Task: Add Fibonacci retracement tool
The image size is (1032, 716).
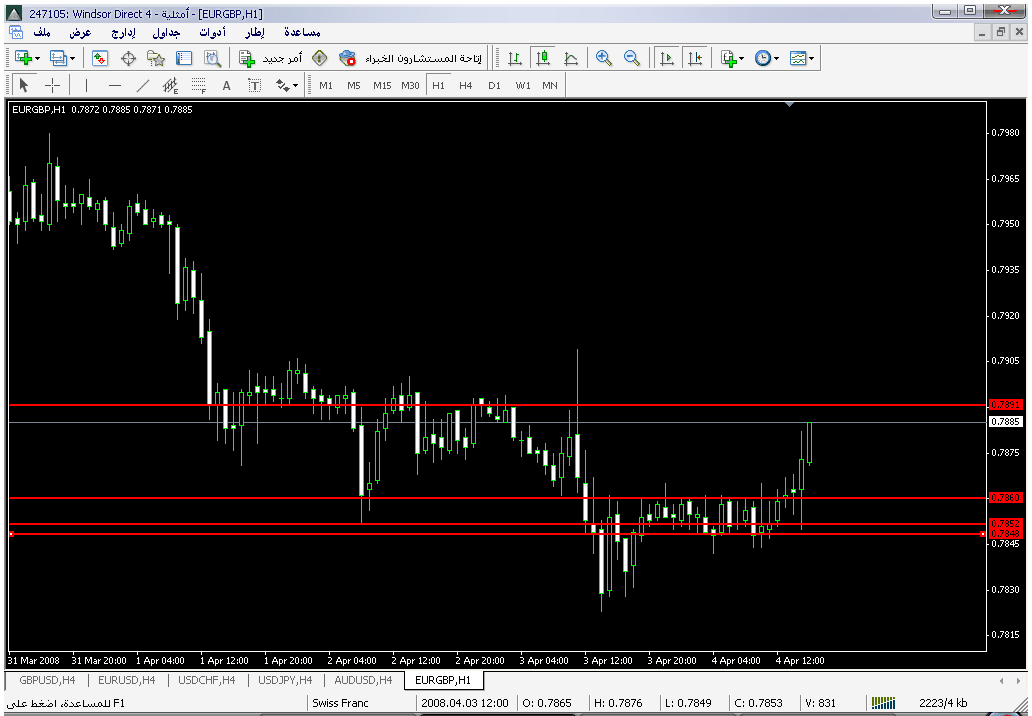Action: 198,86
